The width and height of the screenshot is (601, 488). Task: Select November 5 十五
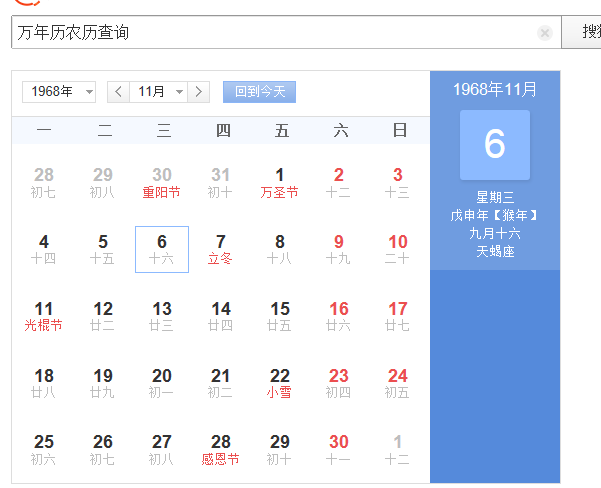pyautogui.click(x=103, y=250)
